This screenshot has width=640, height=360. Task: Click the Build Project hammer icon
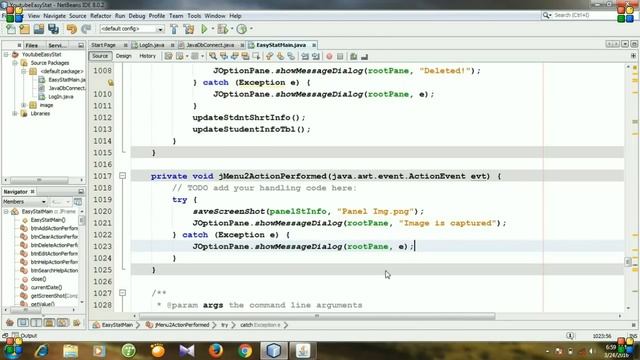coord(174,29)
